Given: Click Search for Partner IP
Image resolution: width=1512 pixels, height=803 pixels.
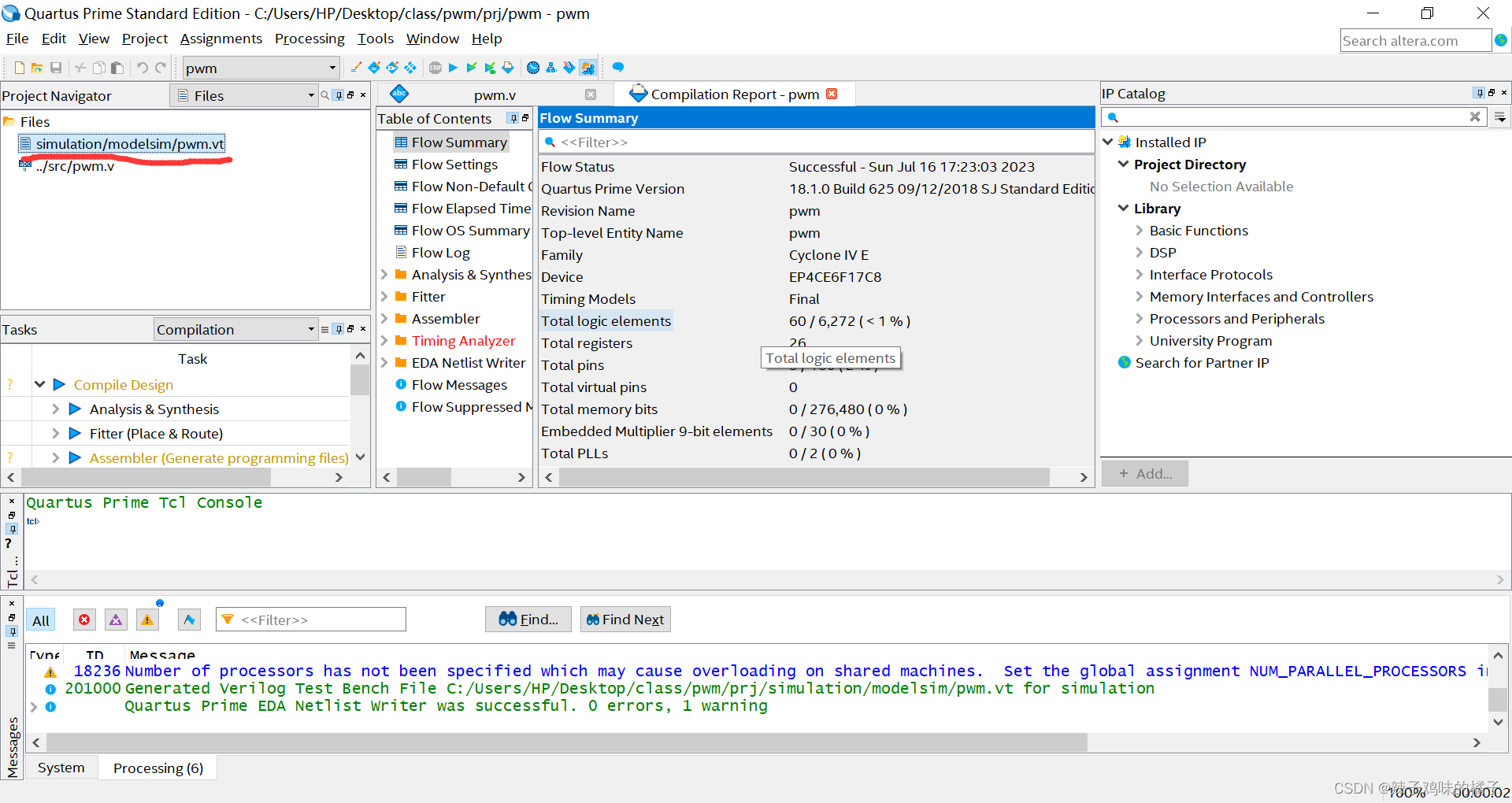Looking at the screenshot, I should (x=1202, y=362).
